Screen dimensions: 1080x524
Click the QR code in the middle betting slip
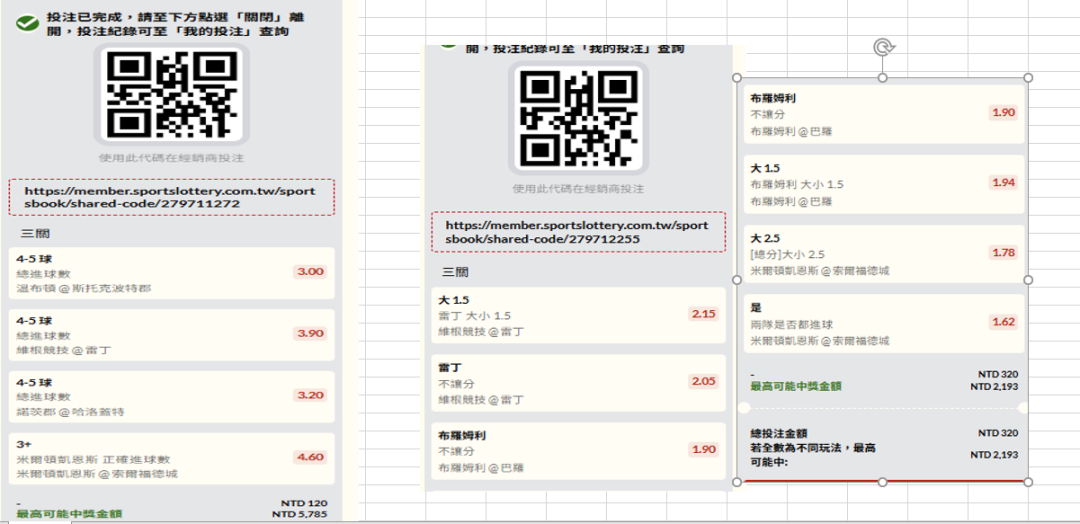pyautogui.click(x=578, y=120)
